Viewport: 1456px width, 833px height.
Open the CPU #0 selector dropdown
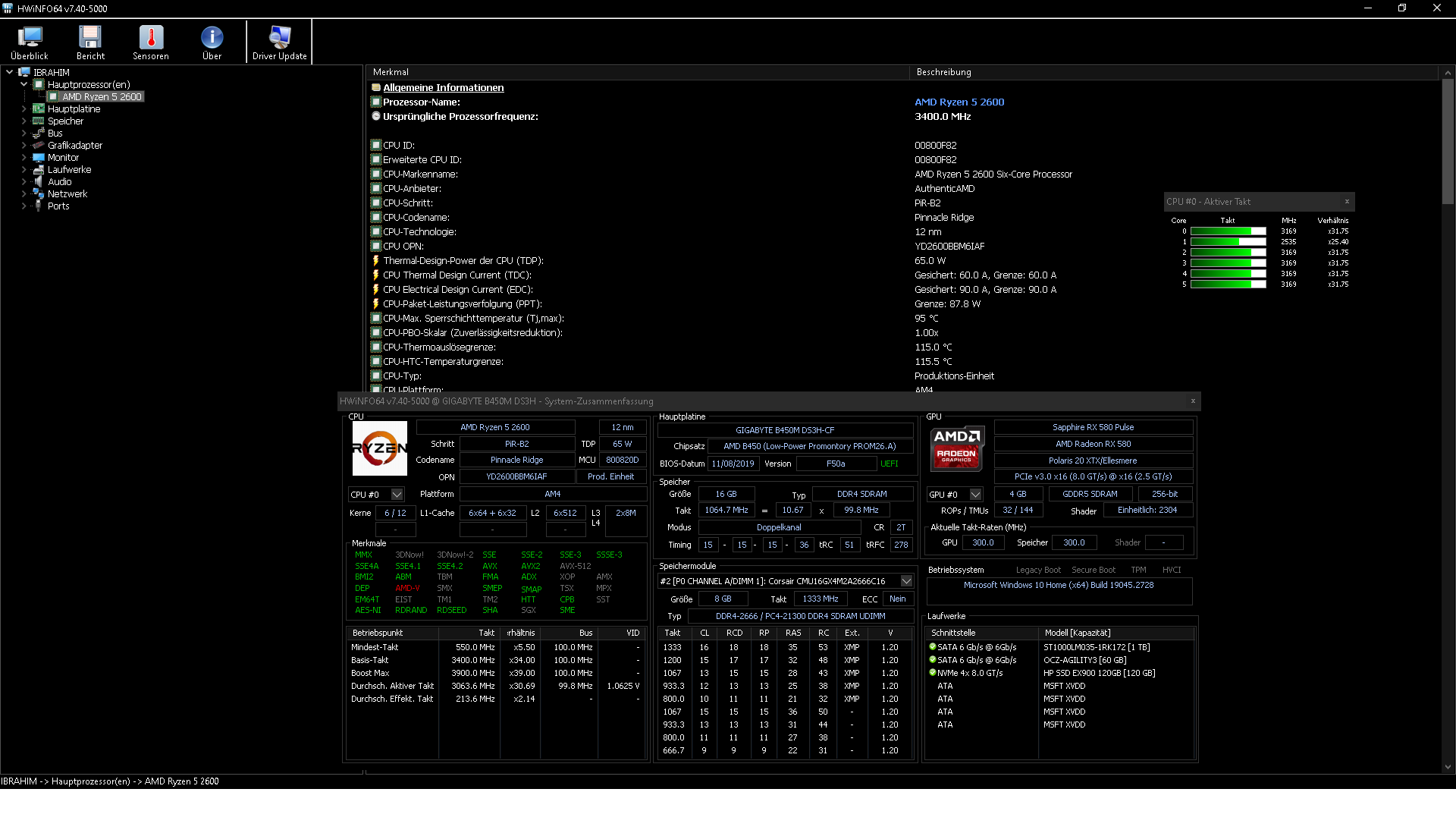[397, 495]
